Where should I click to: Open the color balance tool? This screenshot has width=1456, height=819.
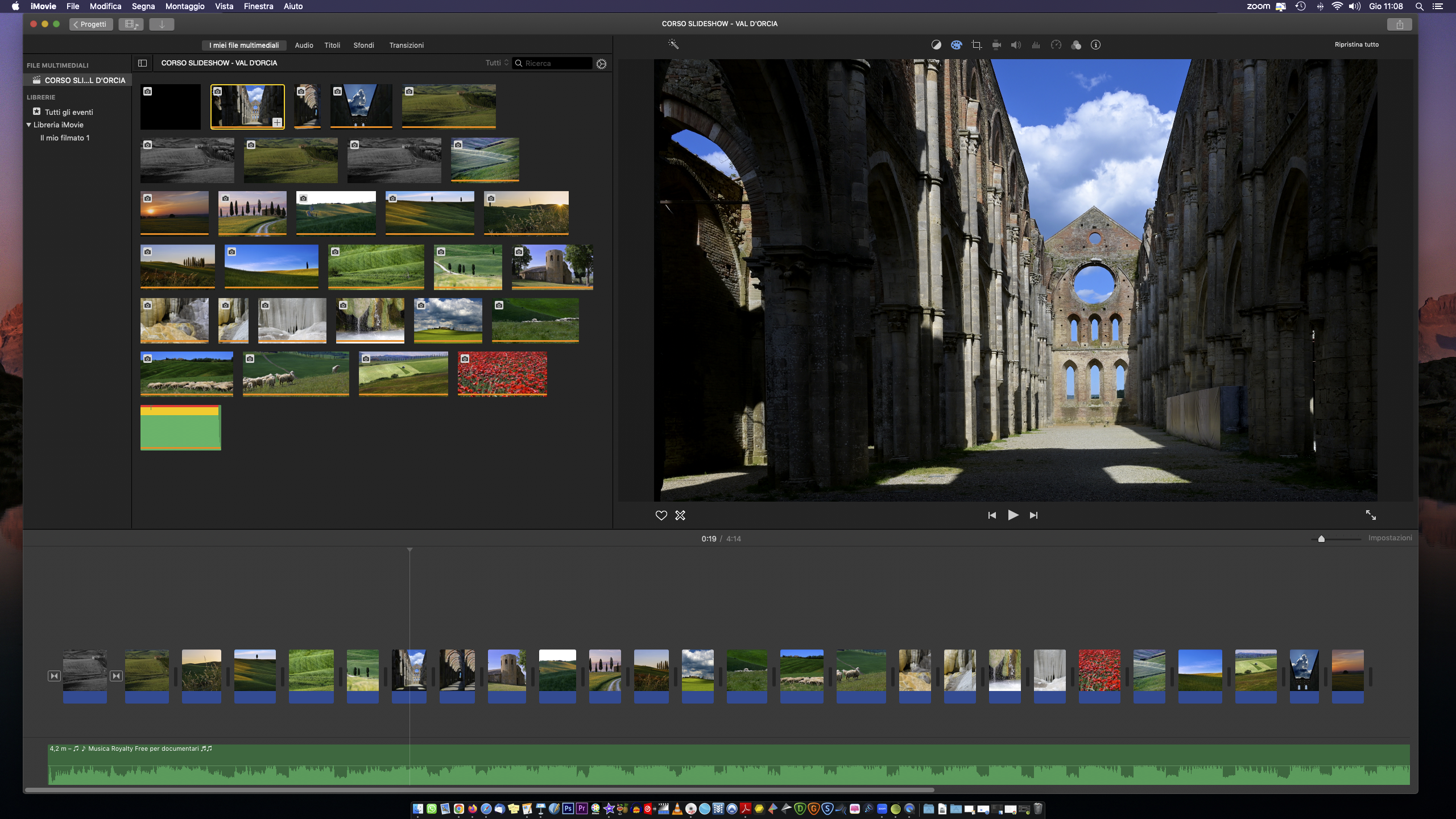click(936, 45)
